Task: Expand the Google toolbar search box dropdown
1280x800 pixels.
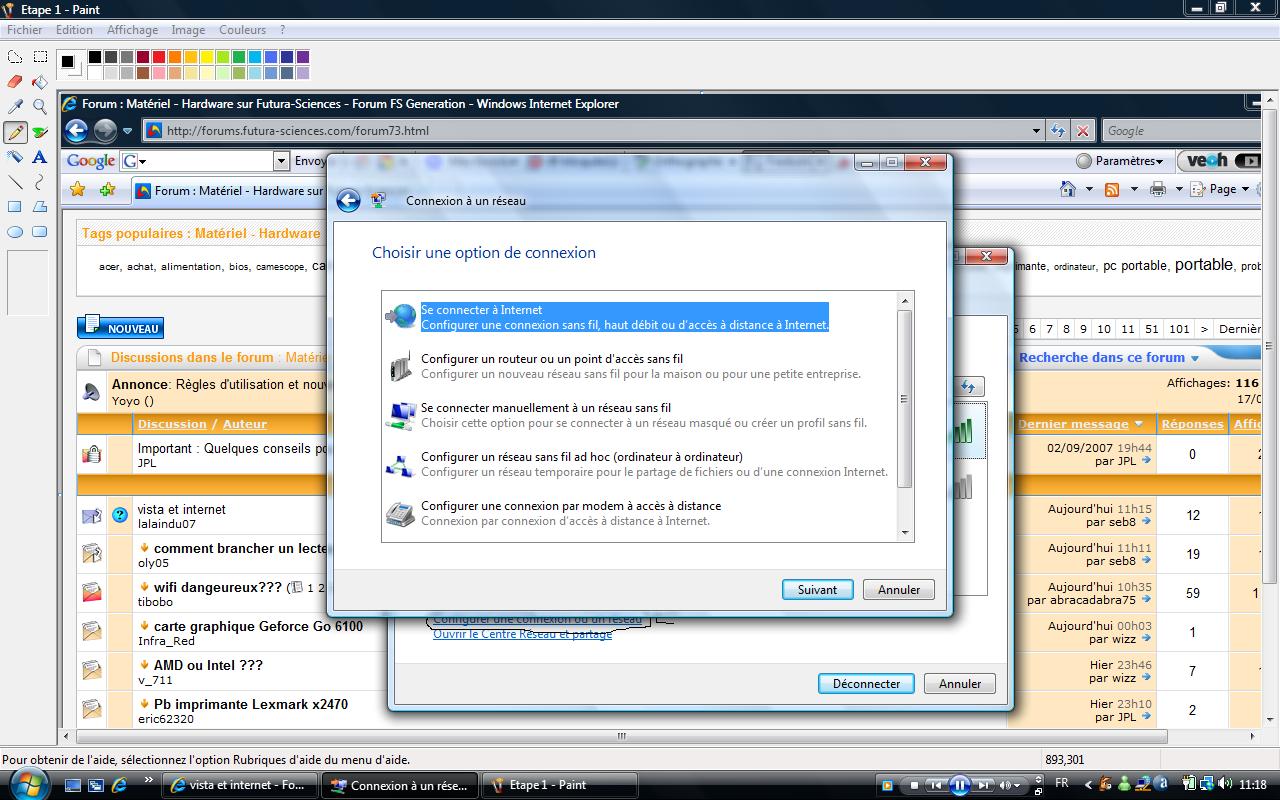Action: (x=281, y=161)
